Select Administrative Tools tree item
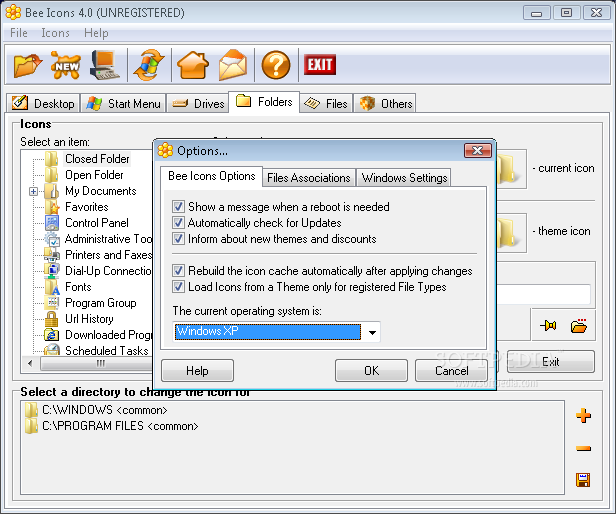The image size is (616, 514). click(x=108, y=239)
